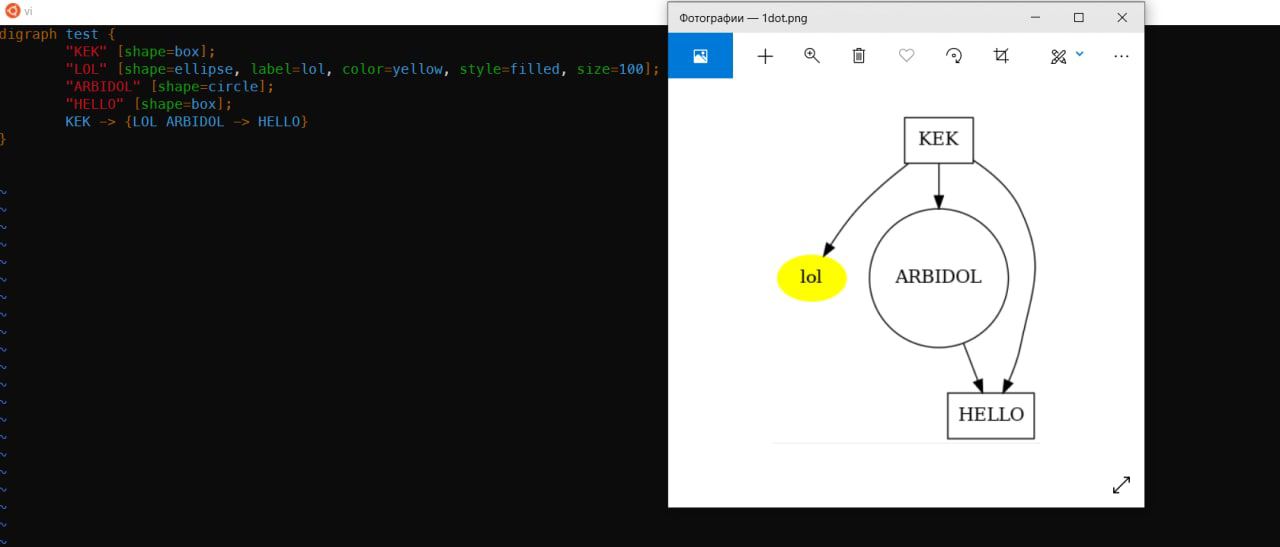This screenshot has height=547, width=1280.
Task: Click the word digraph in vi editor
Action: click(28, 34)
